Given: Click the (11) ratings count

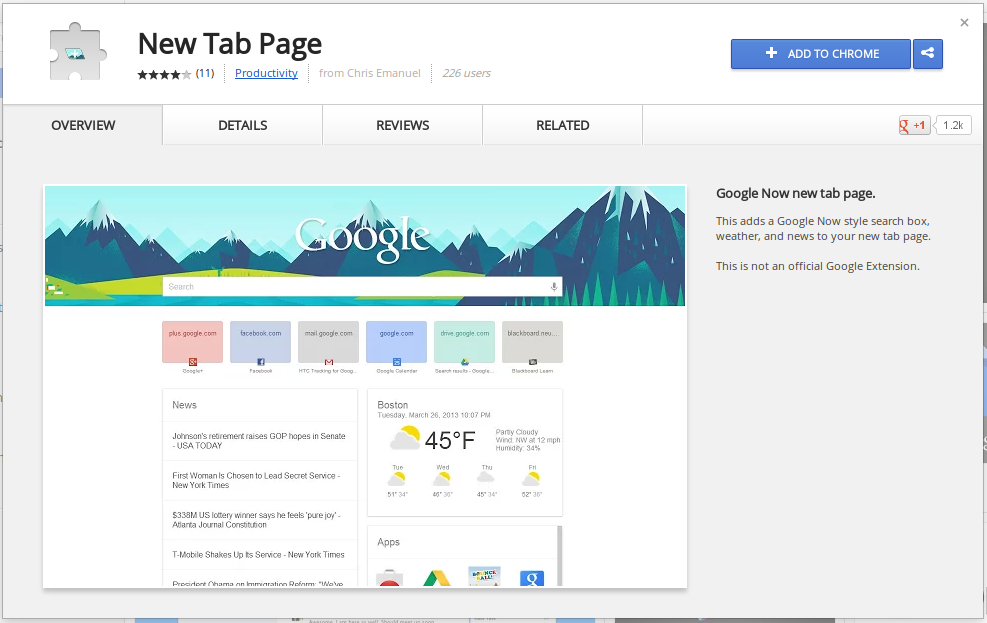Looking at the screenshot, I should pos(205,73).
